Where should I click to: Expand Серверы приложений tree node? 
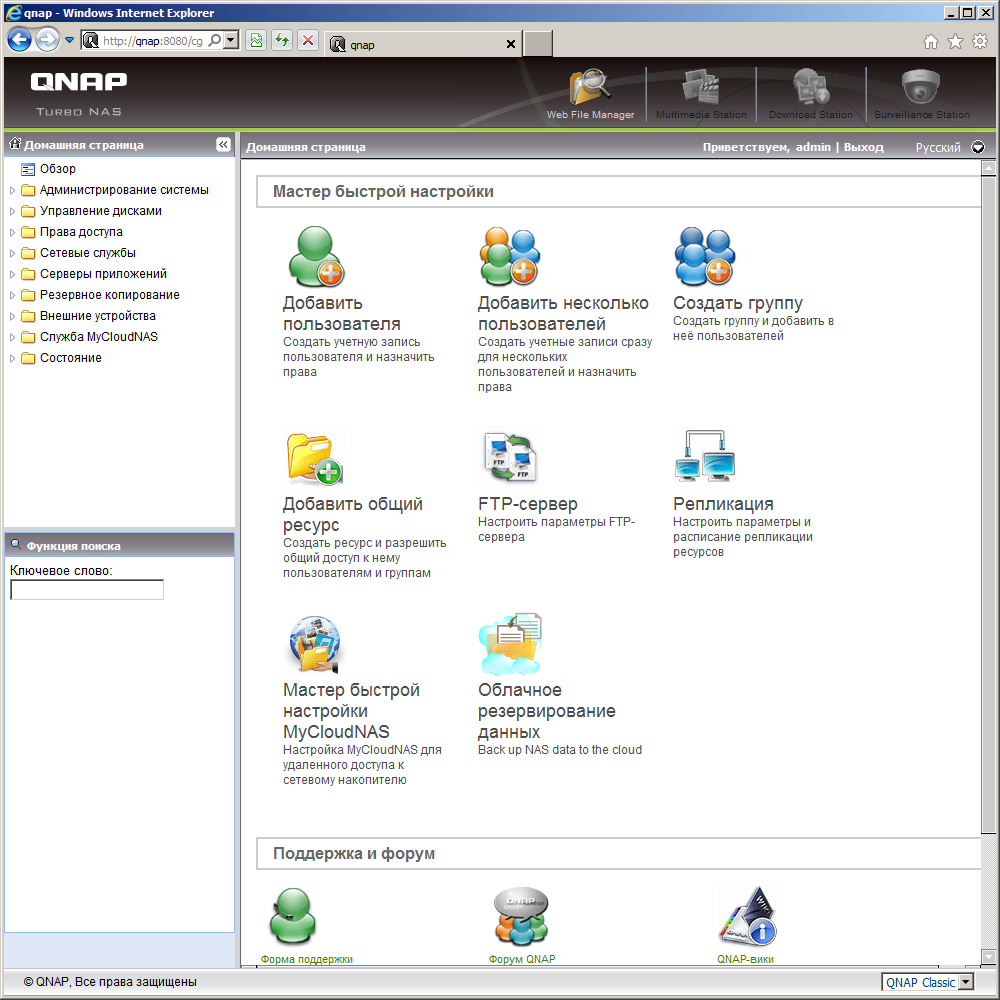click(x=12, y=274)
